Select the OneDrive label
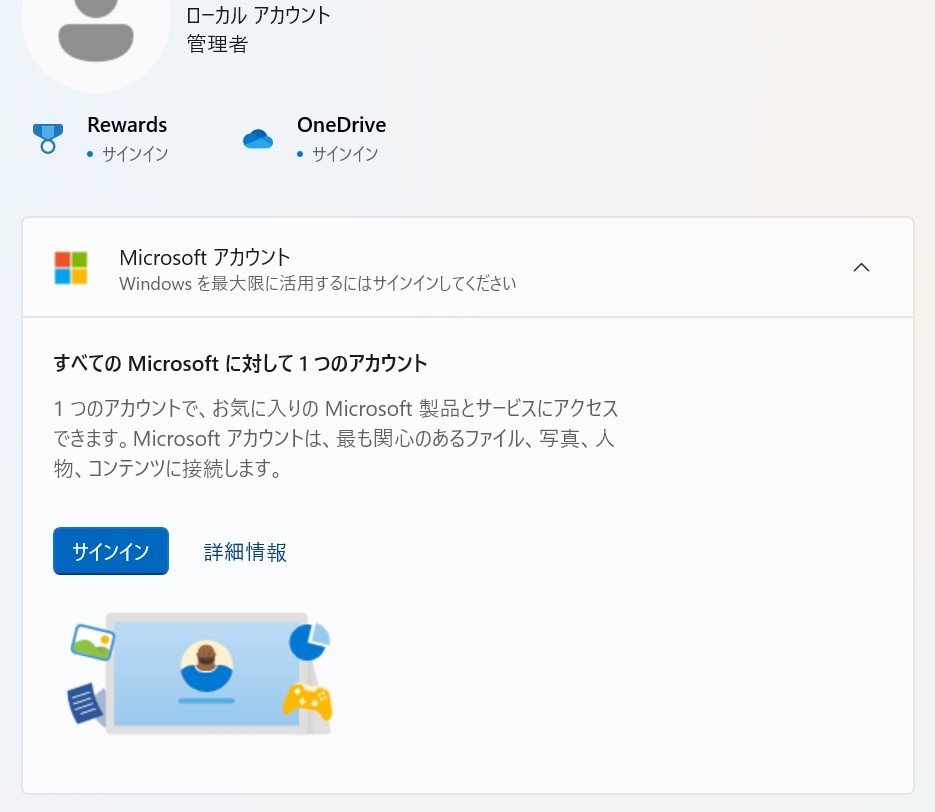935x812 pixels. 341,125
